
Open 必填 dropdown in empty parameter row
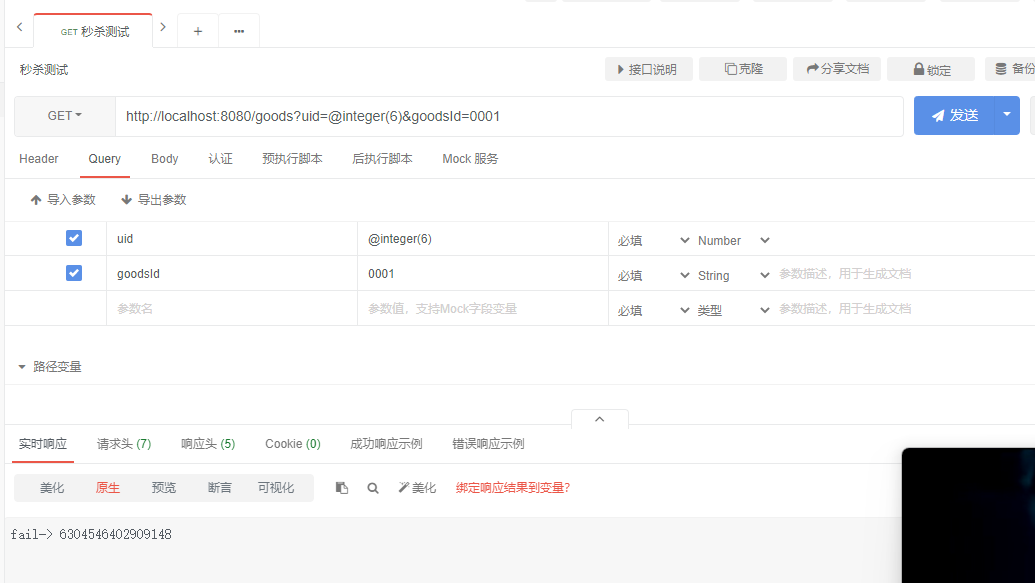[653, 310]
